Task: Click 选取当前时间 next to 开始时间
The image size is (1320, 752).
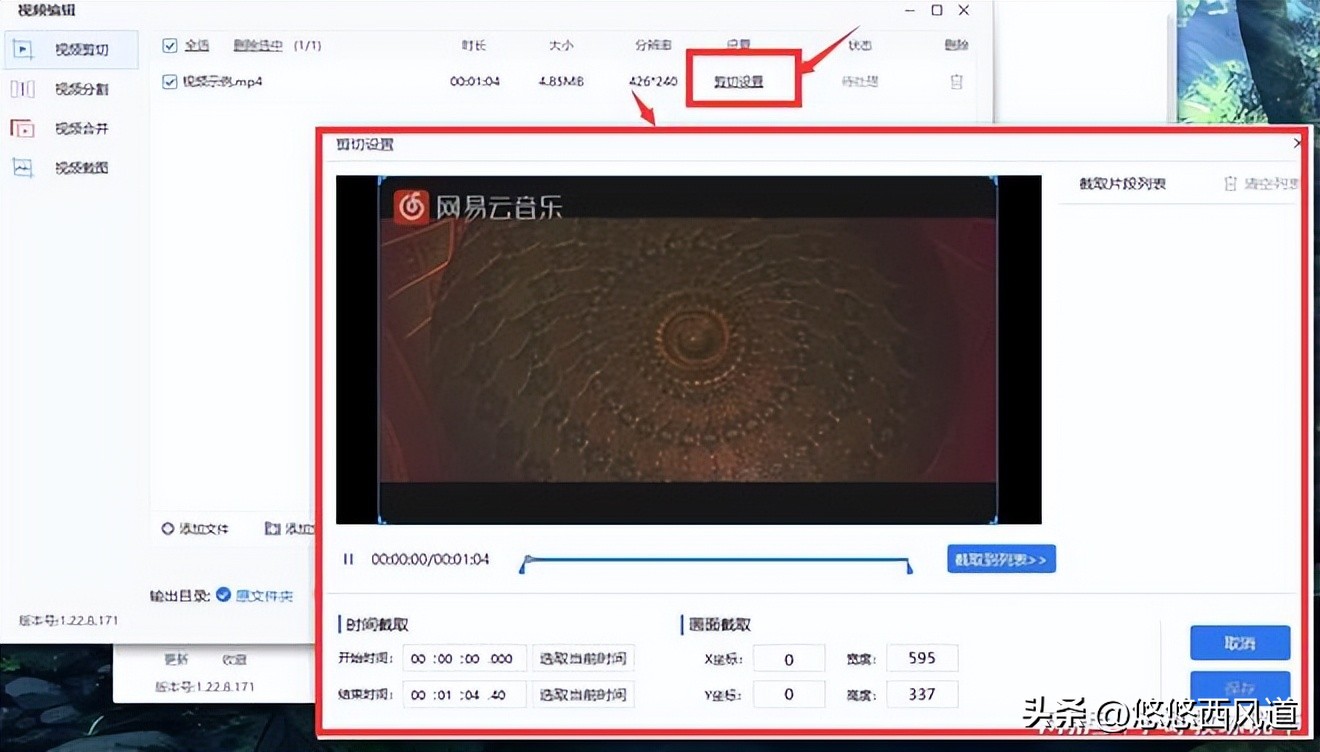Action: [x=583, y=658]
